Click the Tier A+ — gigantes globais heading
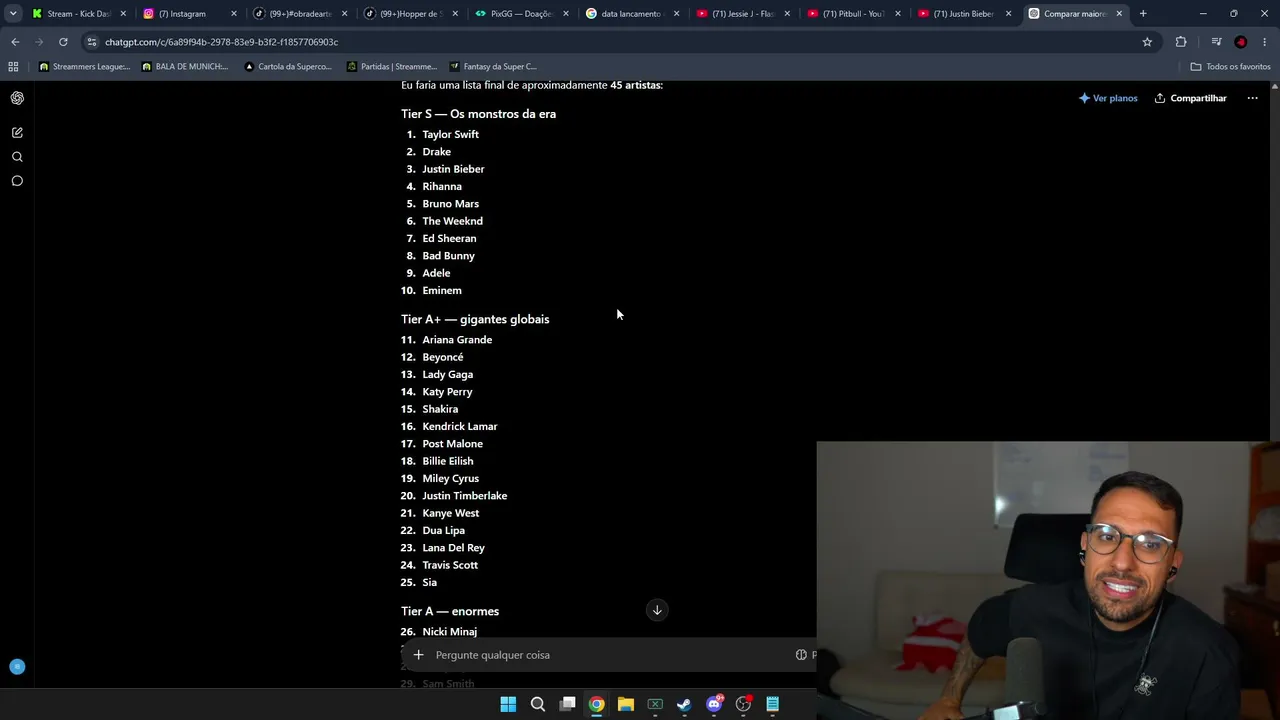Image resolution: width=1280 pixels, height=720 pixels. tap(475, 319)
